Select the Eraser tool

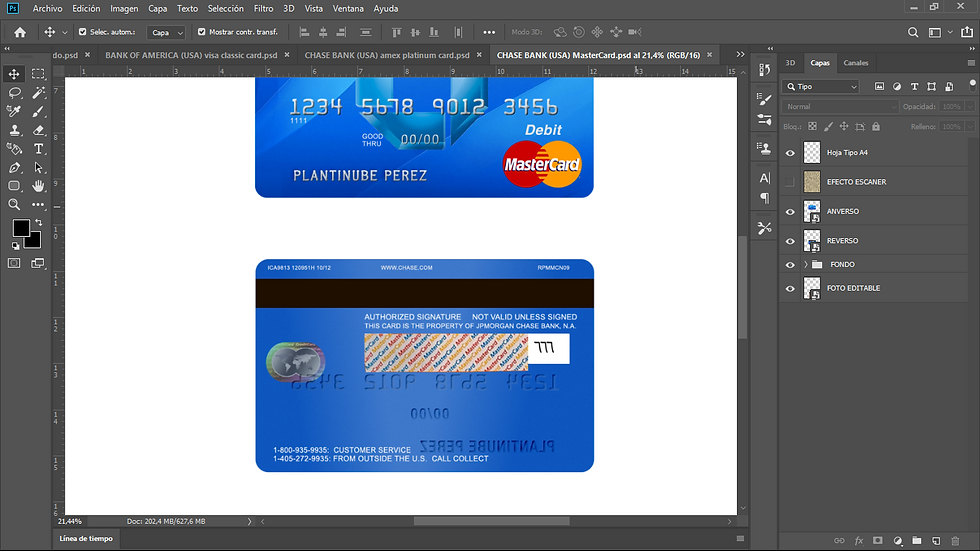coord(38,130)
